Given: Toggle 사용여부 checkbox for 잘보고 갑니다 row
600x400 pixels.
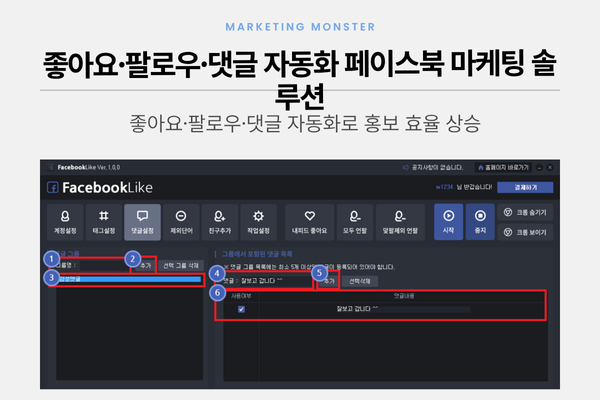Looking at the screenshot, I should 241,309.
